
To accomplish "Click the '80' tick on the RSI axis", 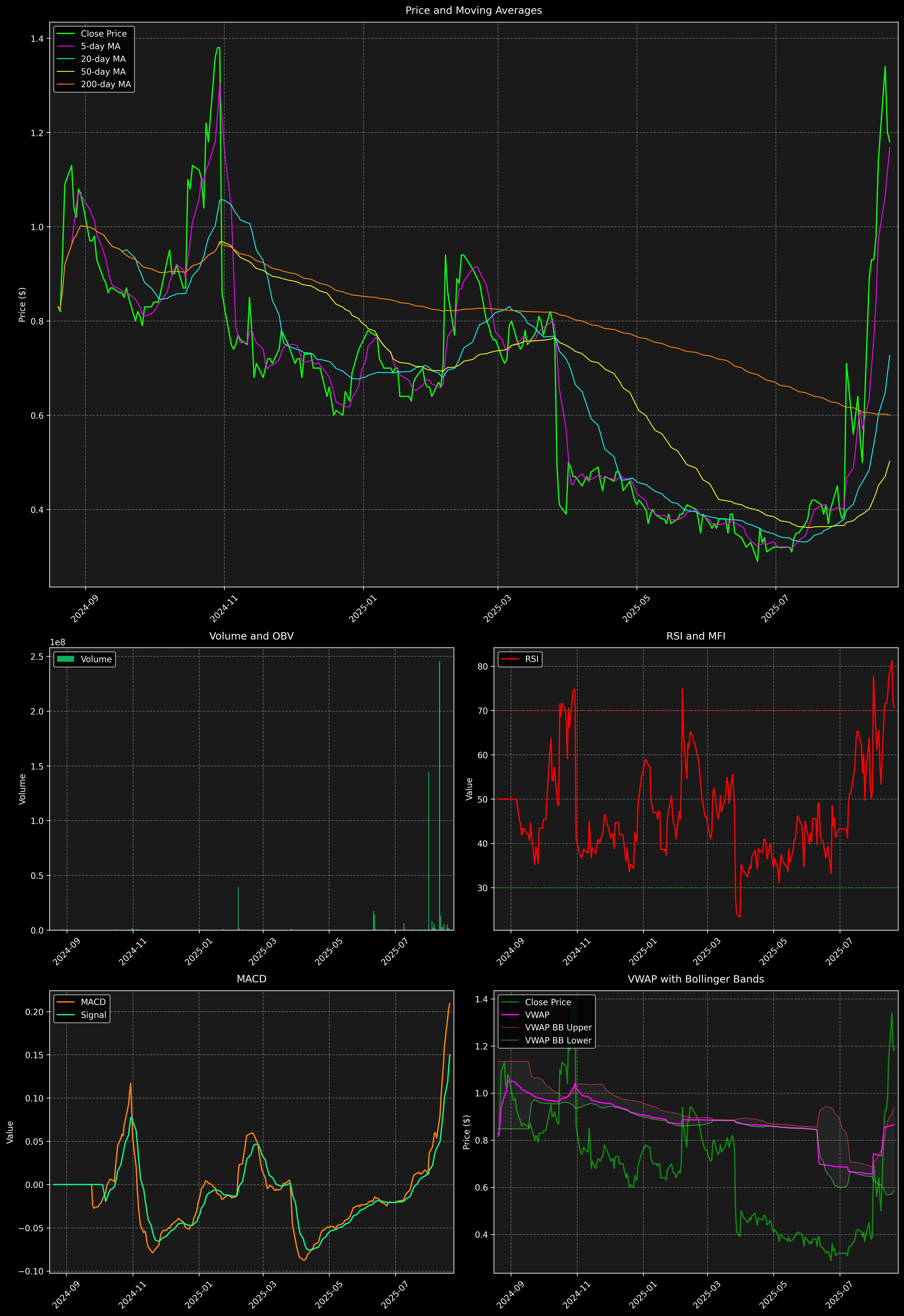I will (483, 666).
